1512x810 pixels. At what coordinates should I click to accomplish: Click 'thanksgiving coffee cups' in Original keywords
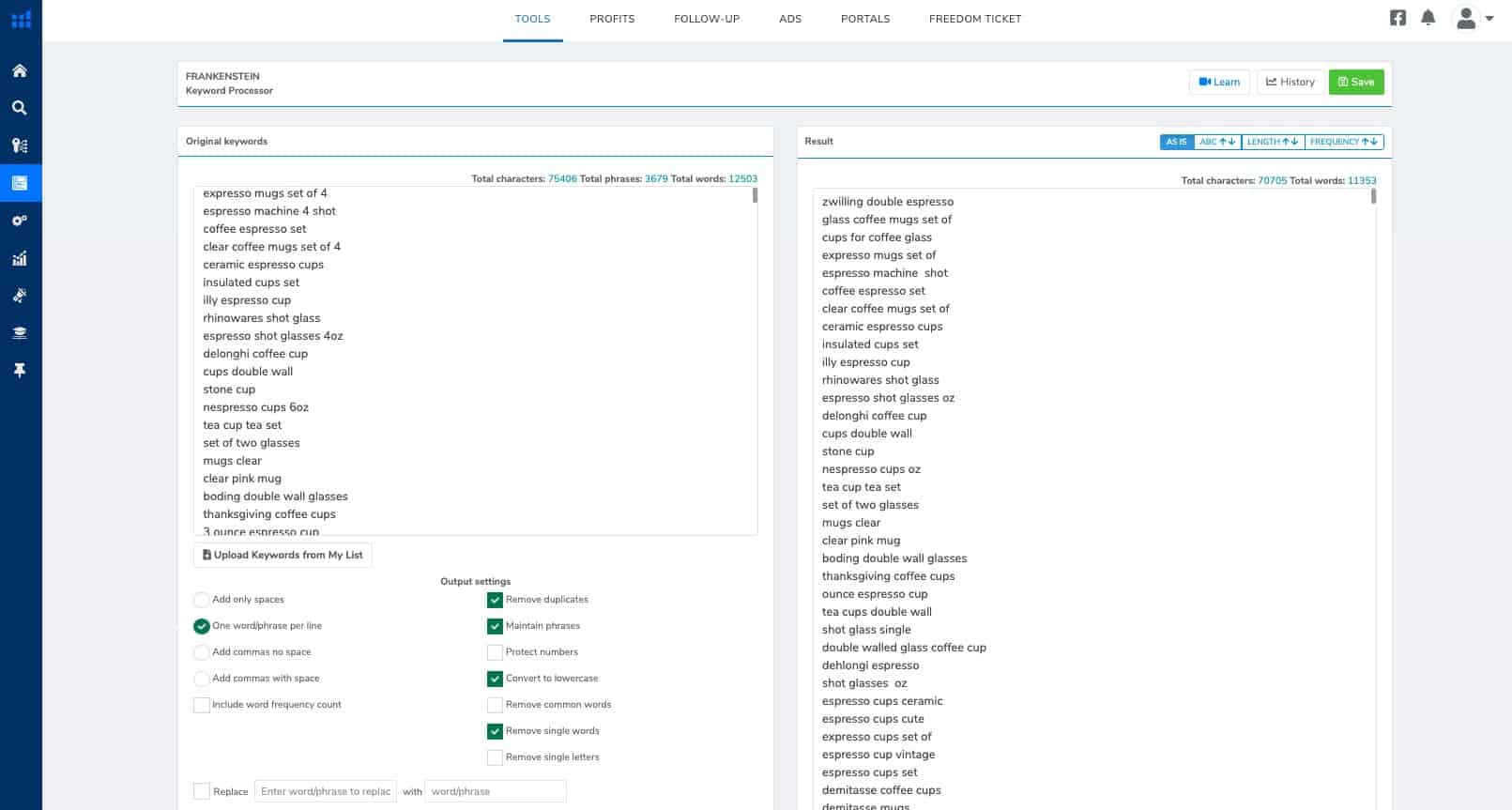click(269, 514)
